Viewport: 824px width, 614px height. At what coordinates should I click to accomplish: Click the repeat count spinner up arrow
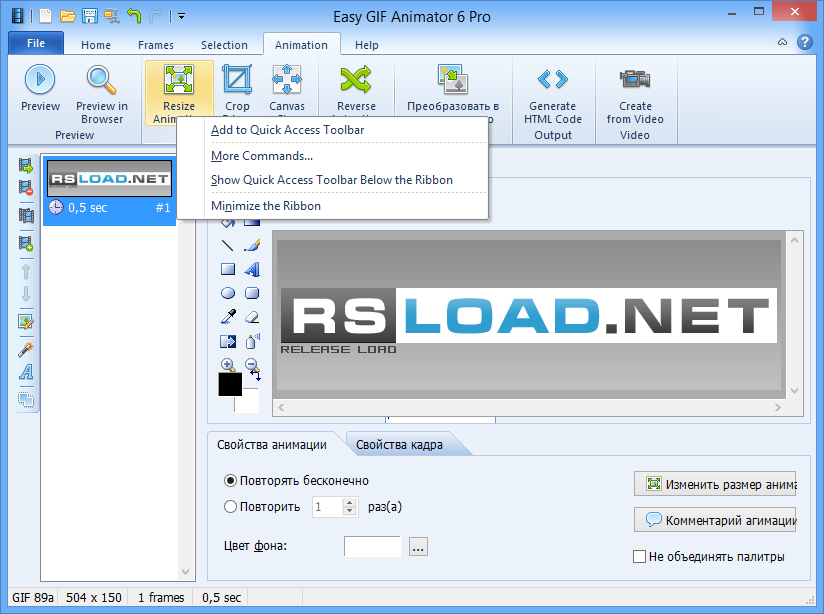pos(349,503)
